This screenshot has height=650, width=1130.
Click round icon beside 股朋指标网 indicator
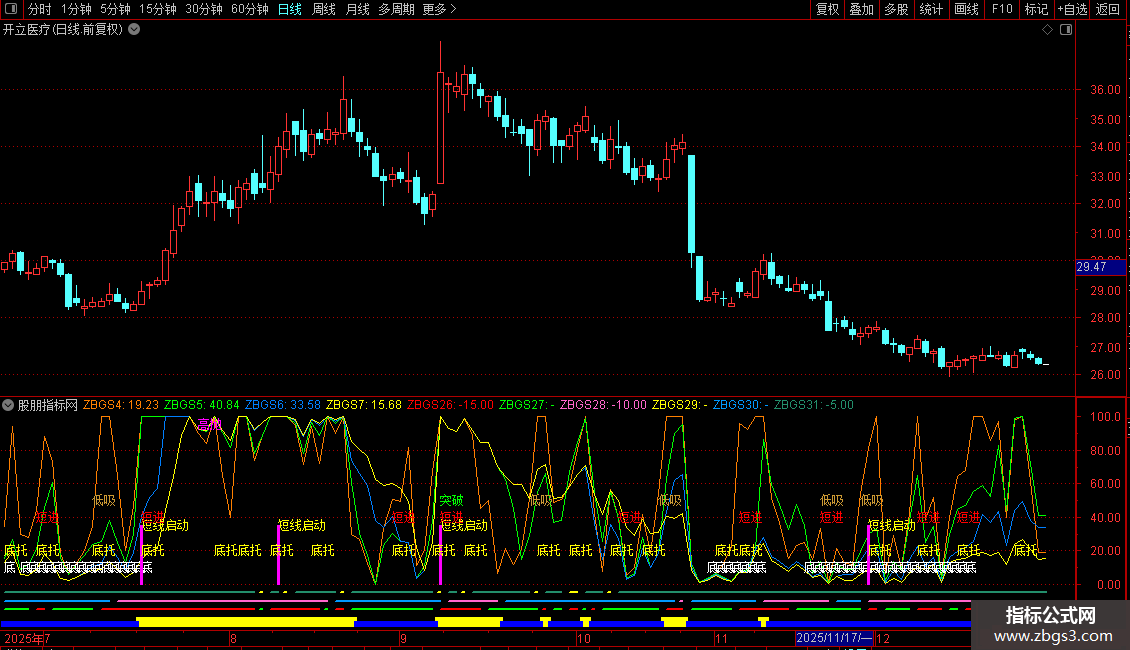pos(8,405)
